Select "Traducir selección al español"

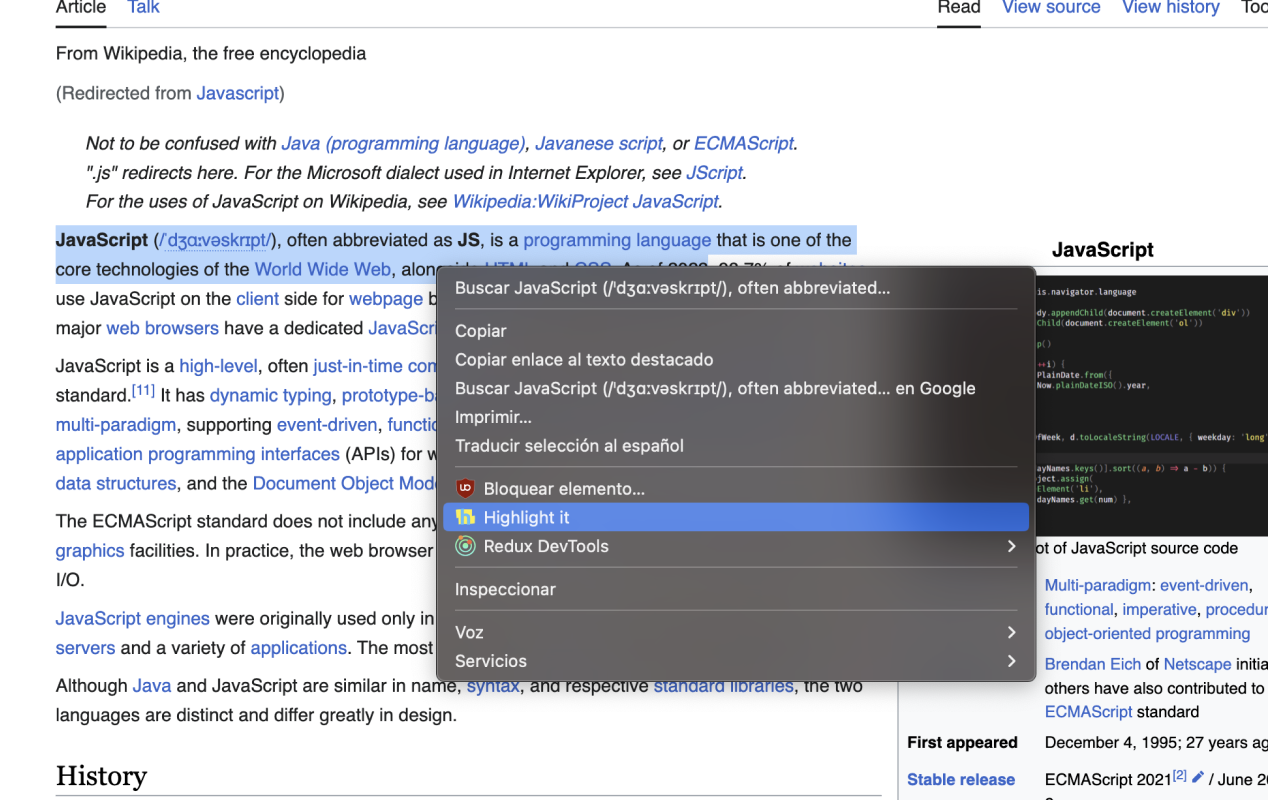[568, 445]
